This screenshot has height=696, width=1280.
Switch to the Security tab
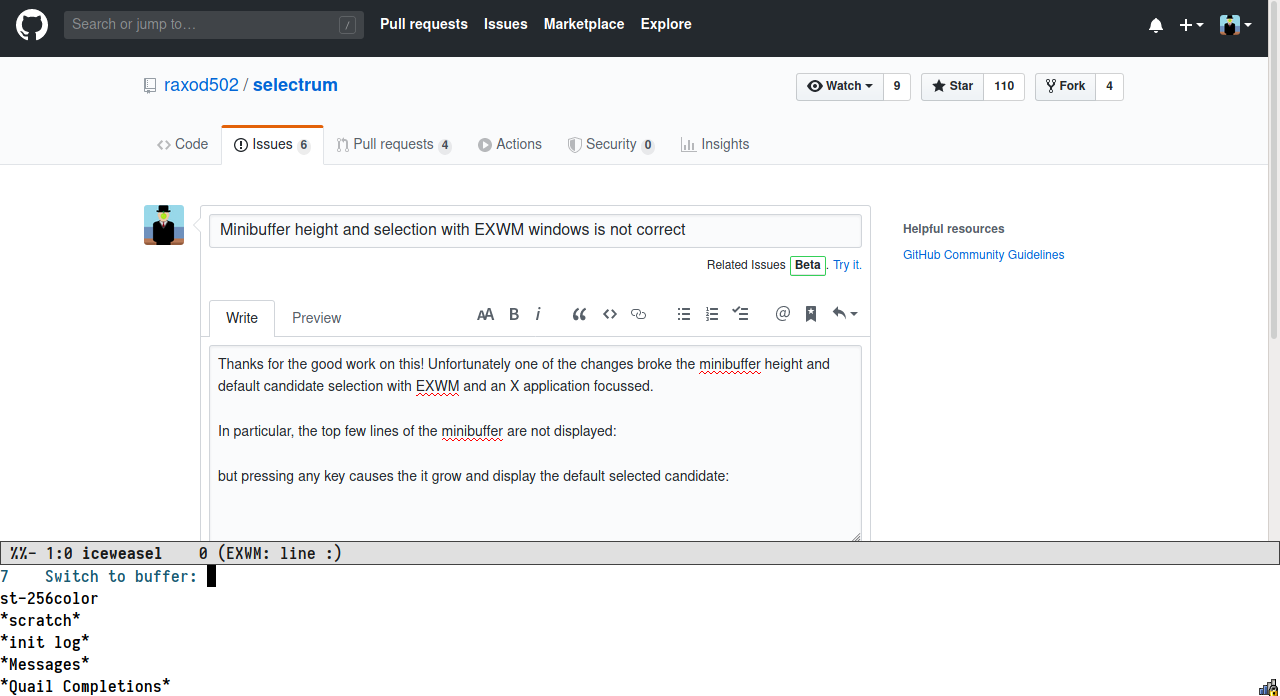click(x=611, y=144)
